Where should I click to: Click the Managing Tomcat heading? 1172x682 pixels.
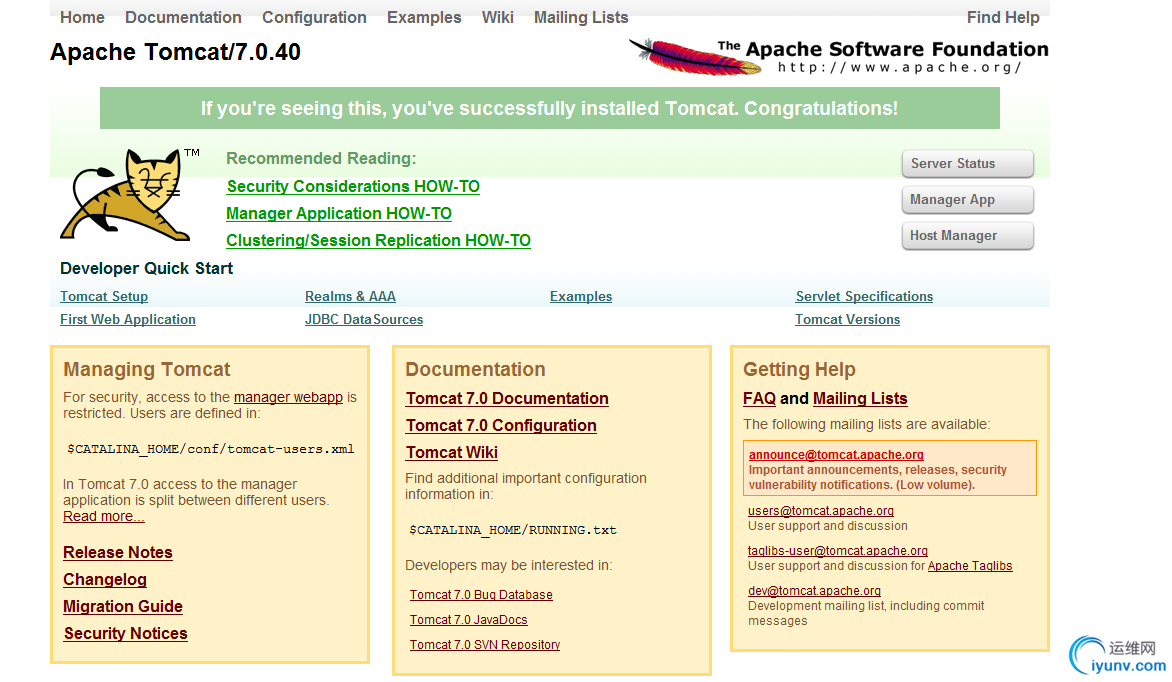tap(146, 369)
